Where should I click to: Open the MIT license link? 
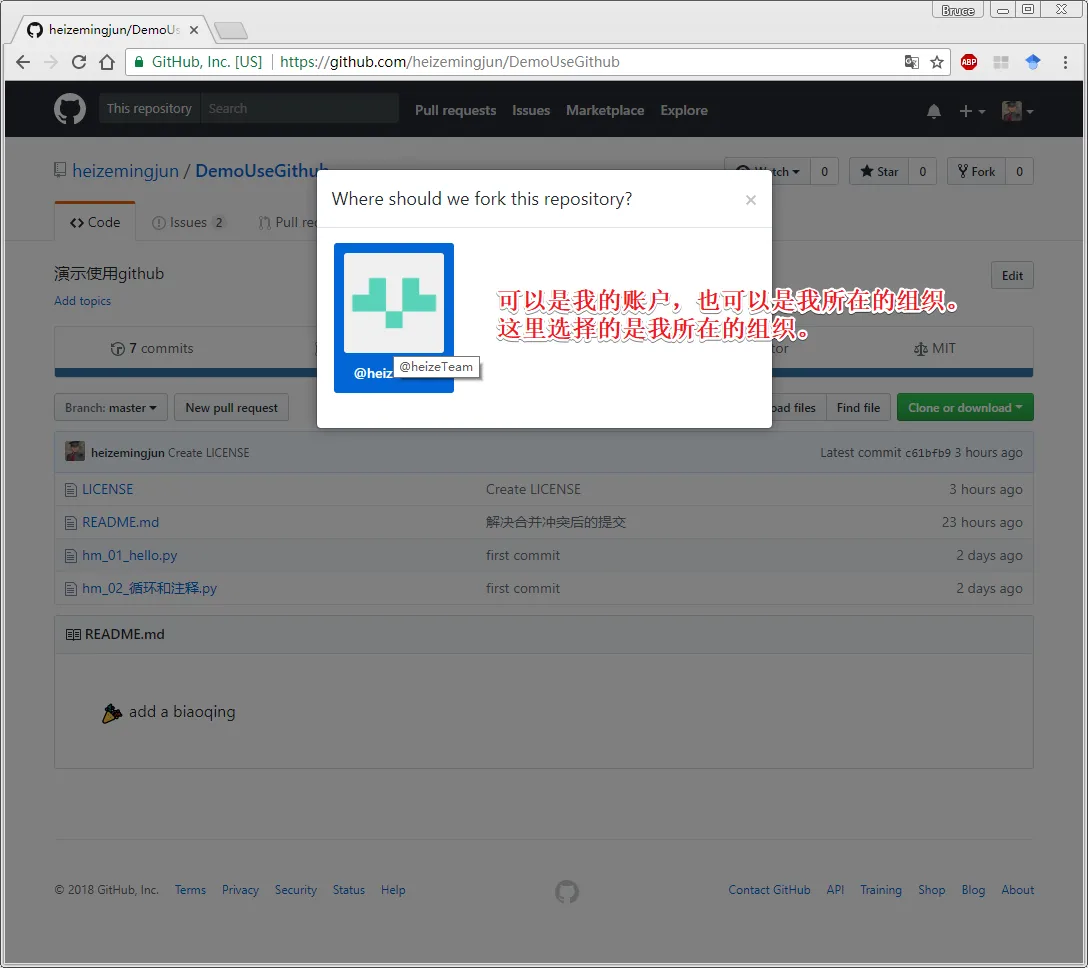pos(935,348)
